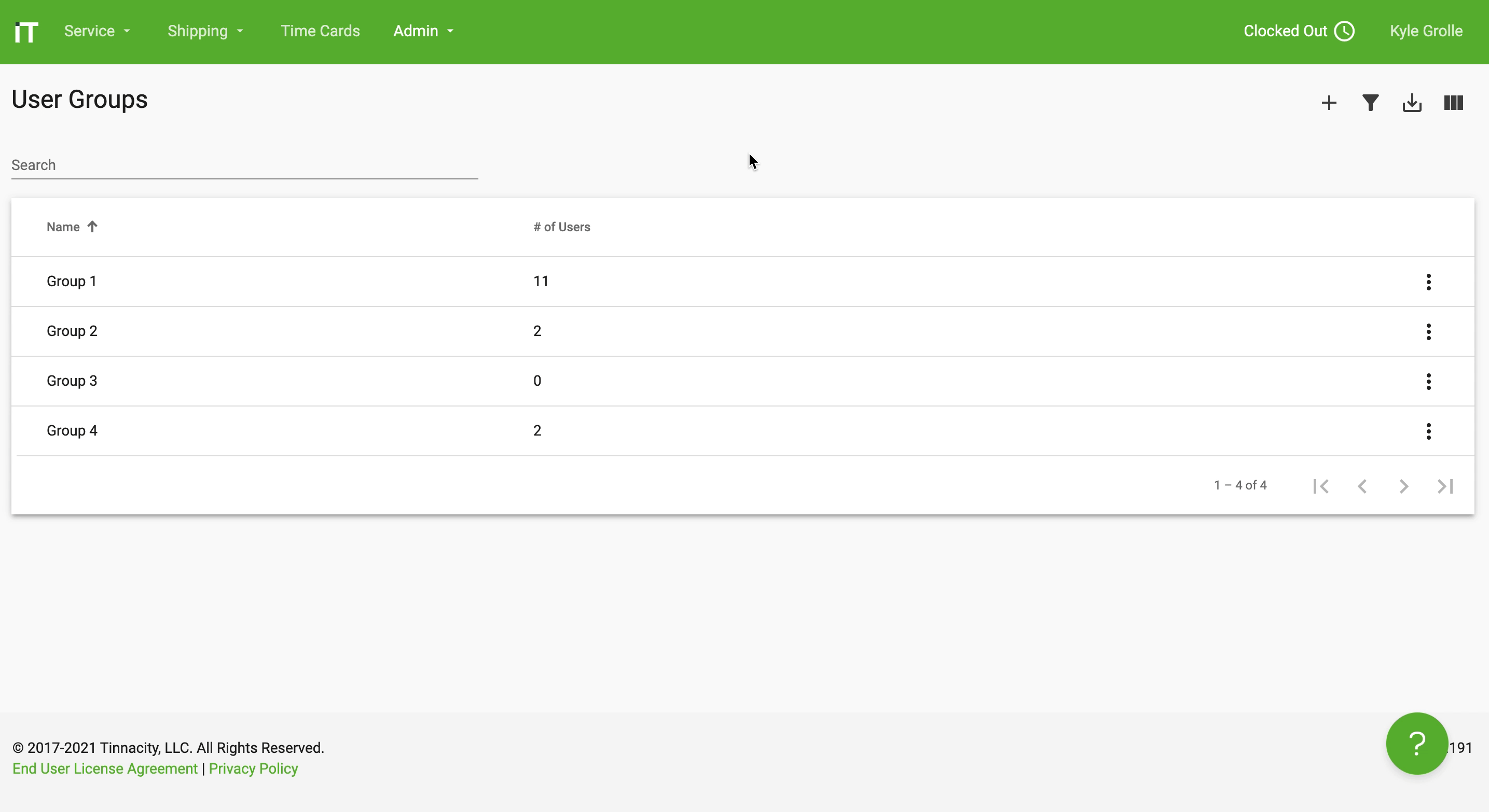The width and height of the screenshot is (1489, 812).
Task: View the Privacy Policy
Action: click(253, 768)
